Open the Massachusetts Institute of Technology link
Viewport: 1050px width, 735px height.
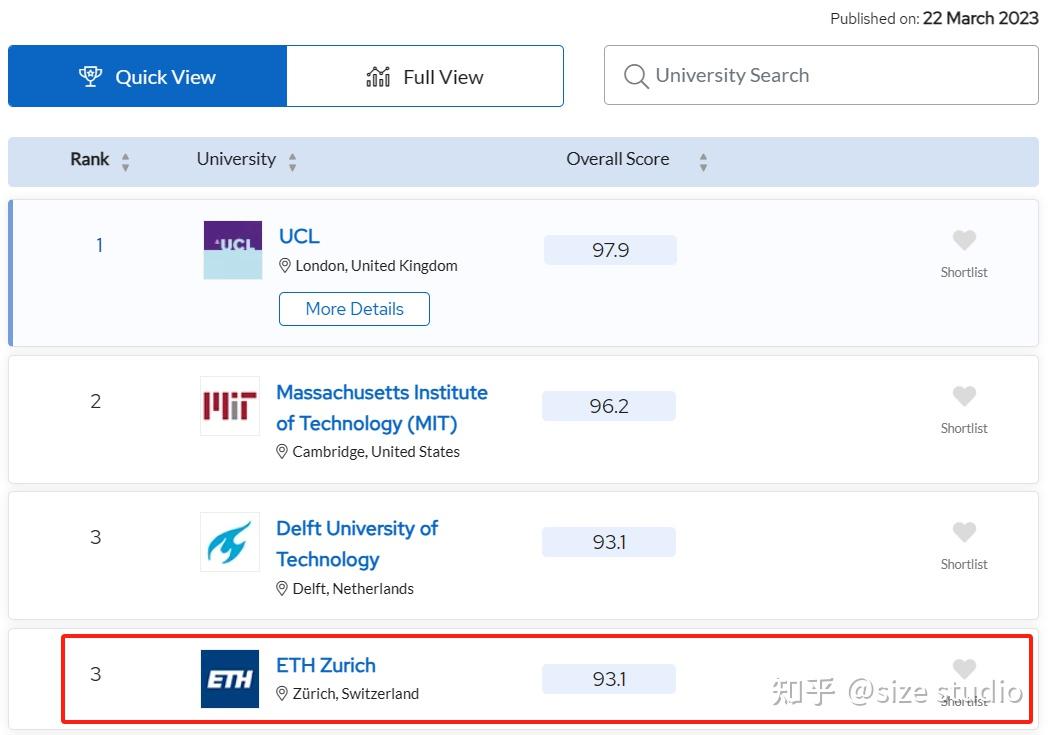pos(382,407)
